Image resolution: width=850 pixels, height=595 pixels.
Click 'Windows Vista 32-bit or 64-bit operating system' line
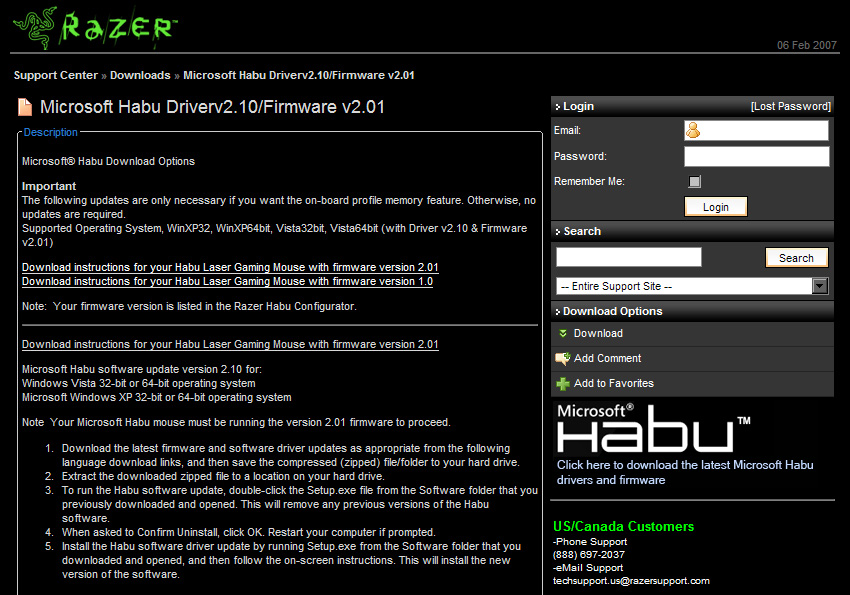pyautogui.click(x=138, y=383)
